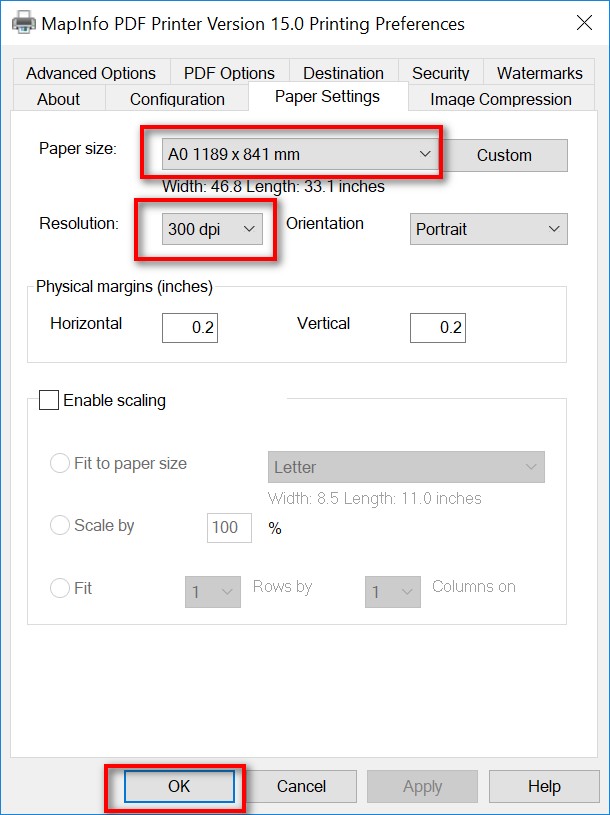The width and height of the screenshot is (610, 815).
Task: Open the Paper size dropdown
Action: pos(299,155)
